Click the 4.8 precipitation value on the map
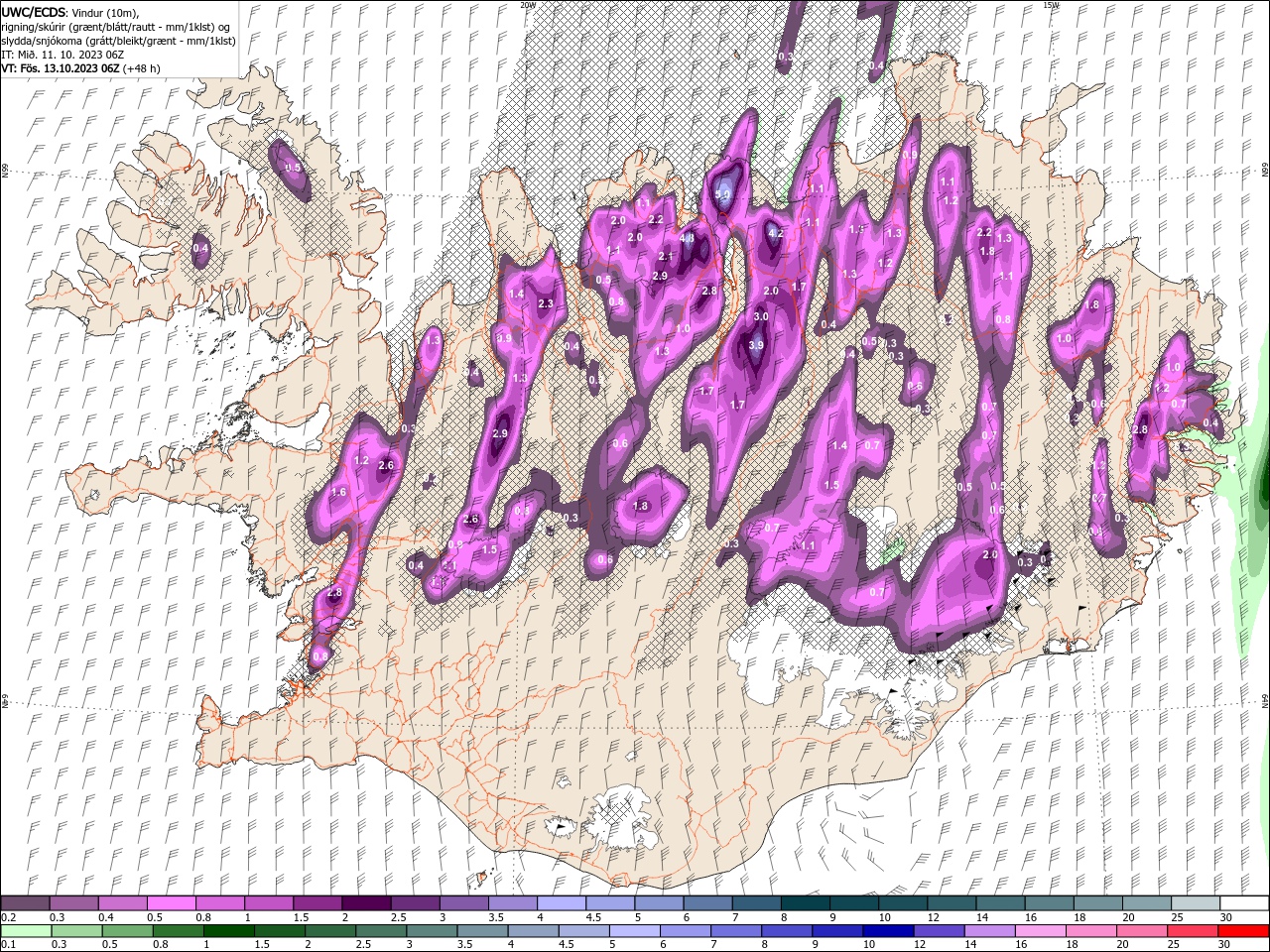 click(x=687, y=238)
